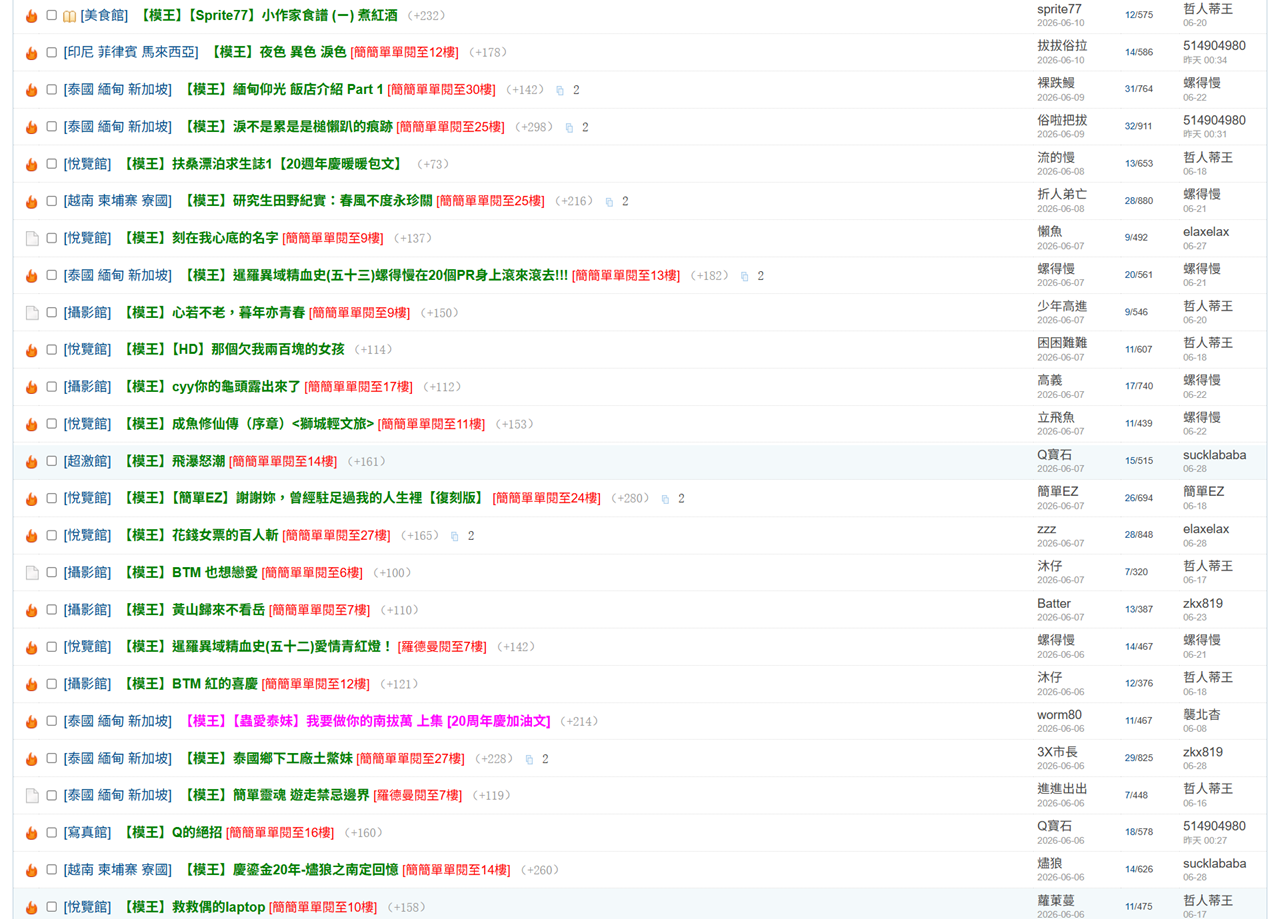This screenshot has height=919, width=1280.
Task: Click flame icon of 黃山歸來不看岳 thread
Action: click(x=31, y=610)
